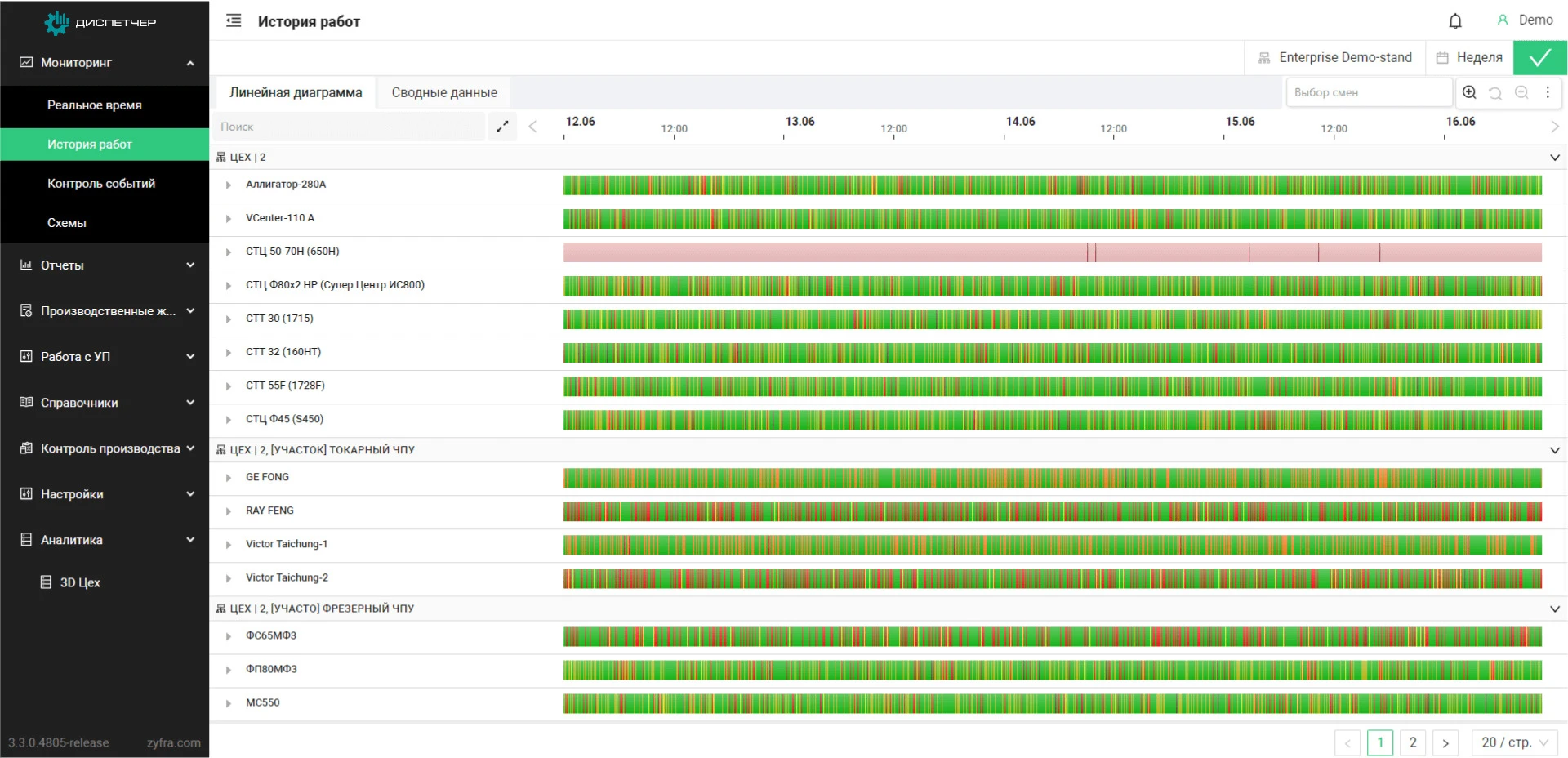Screen dimensions: 1568x758
Task: Click the fullscreen expand arrows icon
Action: click(502, 127)
